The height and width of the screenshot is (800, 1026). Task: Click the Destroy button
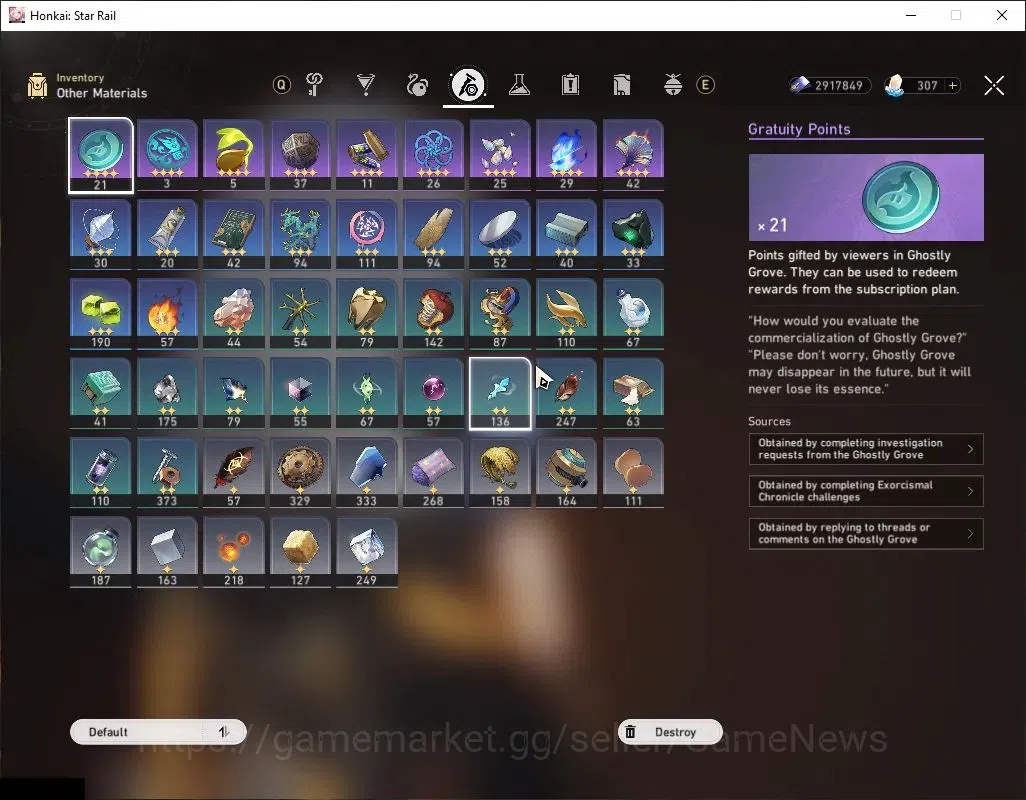coord(670,732)
